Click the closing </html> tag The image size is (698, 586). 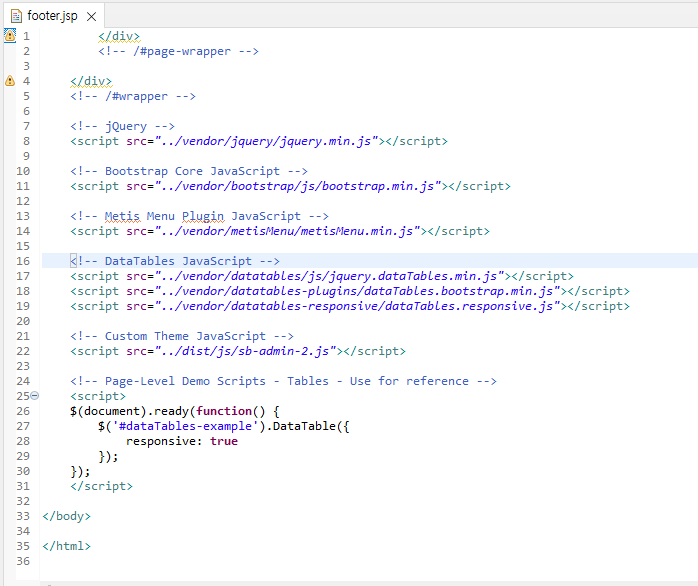66,546
